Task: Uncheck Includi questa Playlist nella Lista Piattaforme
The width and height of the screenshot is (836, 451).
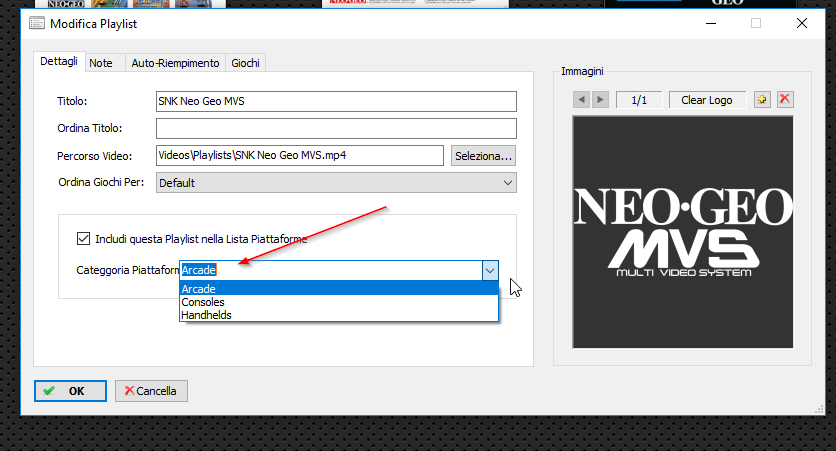Action: 83,238
